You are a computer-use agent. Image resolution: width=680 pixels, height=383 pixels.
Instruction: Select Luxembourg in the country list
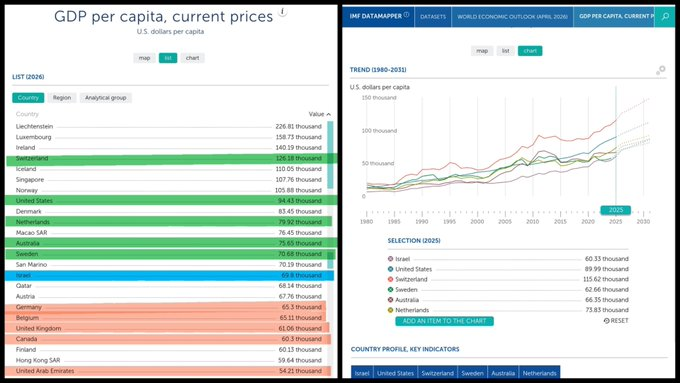pyautogui.click(x=169, y=137)
